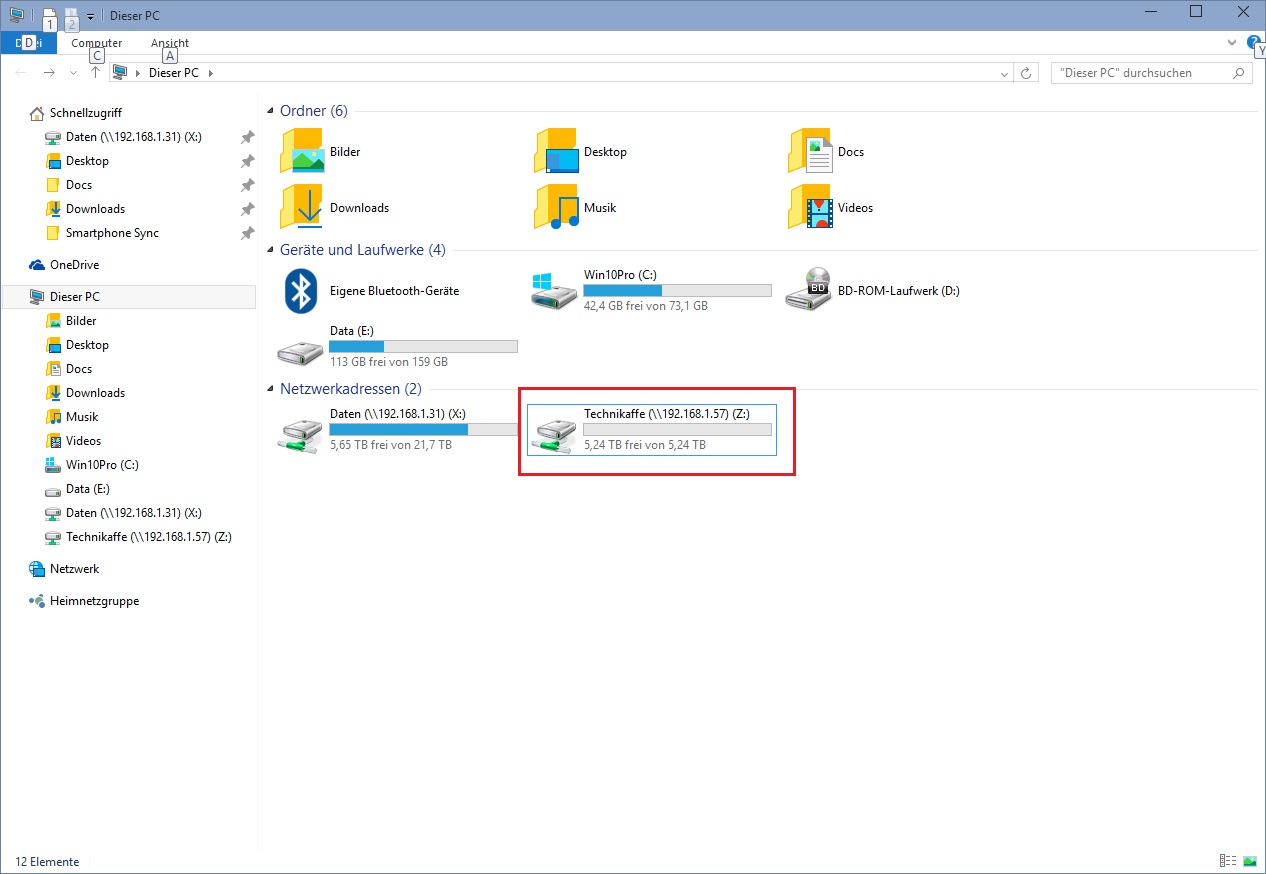This screenshot has width=1266, height=874.
Task: Open the Ansicht ribbon tab
Action: click(170, 43)
